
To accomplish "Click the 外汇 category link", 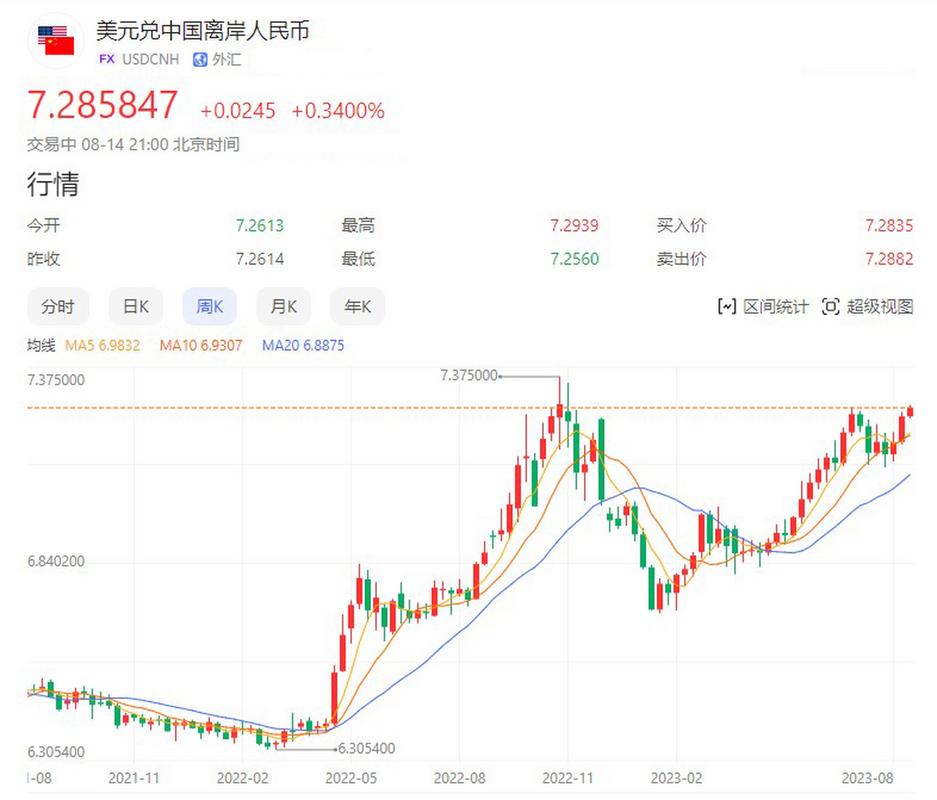I will (x=227, y=59).
